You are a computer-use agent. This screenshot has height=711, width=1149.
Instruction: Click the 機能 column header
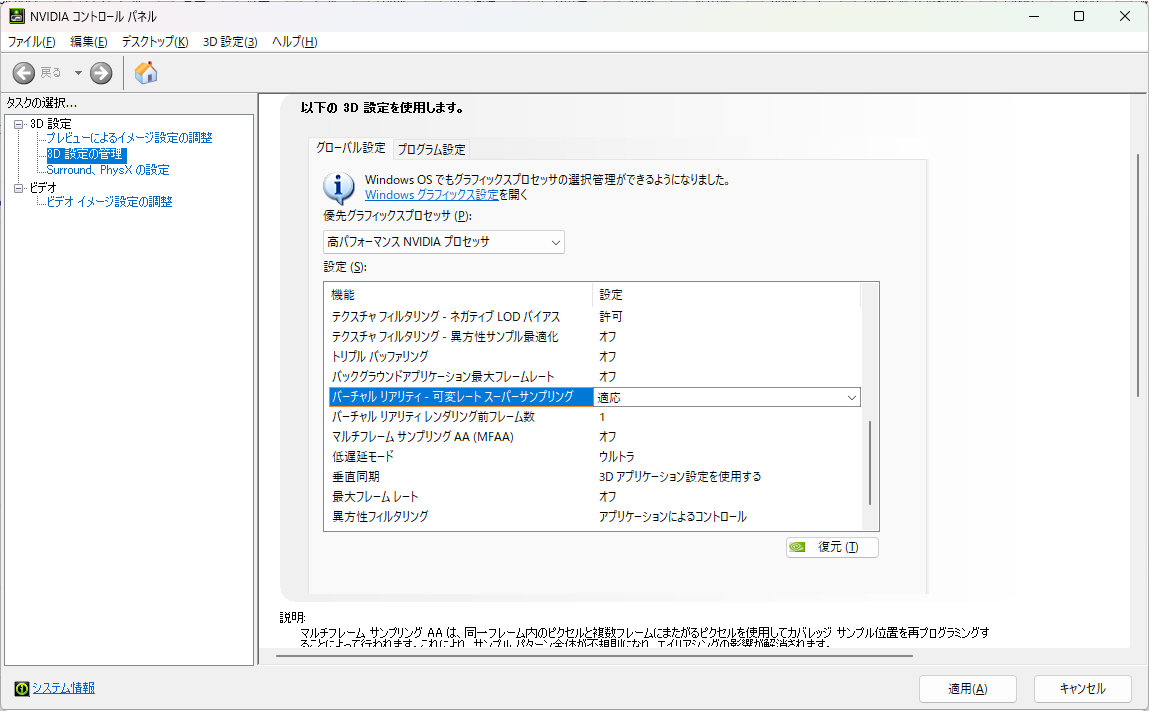[x=458, y=295]
